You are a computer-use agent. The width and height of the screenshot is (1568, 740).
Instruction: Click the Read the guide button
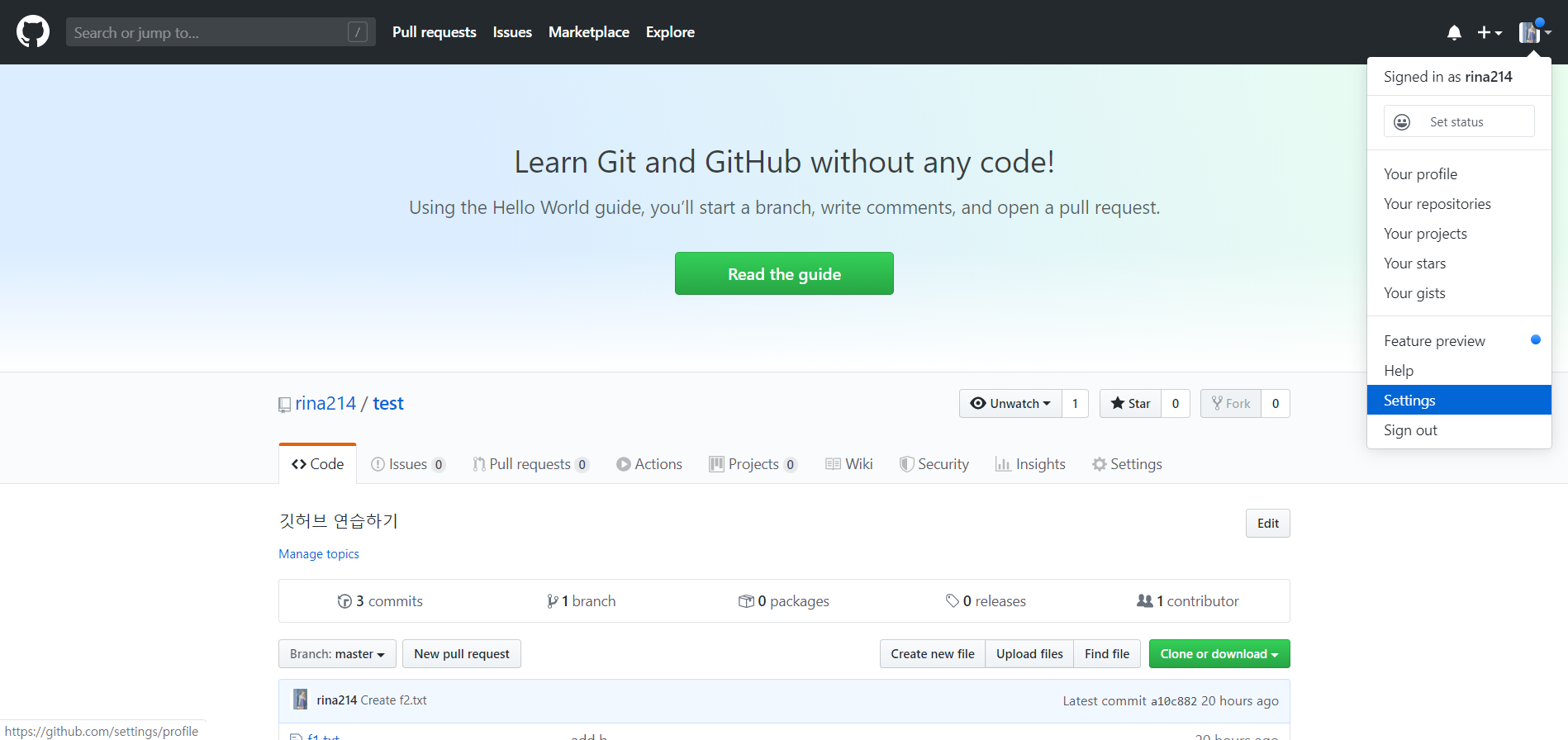[x=784, y=273]
